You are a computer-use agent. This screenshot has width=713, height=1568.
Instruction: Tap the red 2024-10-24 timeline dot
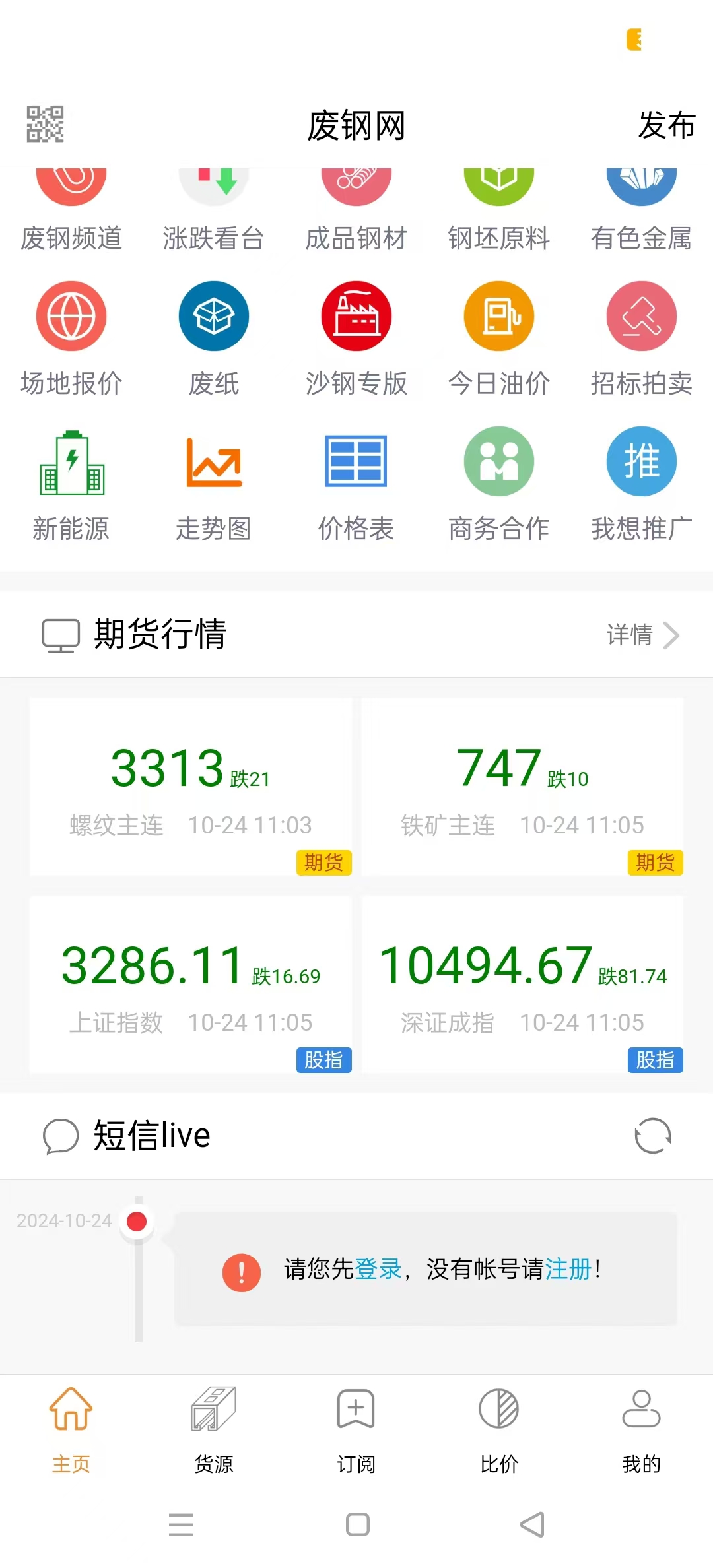coord(137,1222)
